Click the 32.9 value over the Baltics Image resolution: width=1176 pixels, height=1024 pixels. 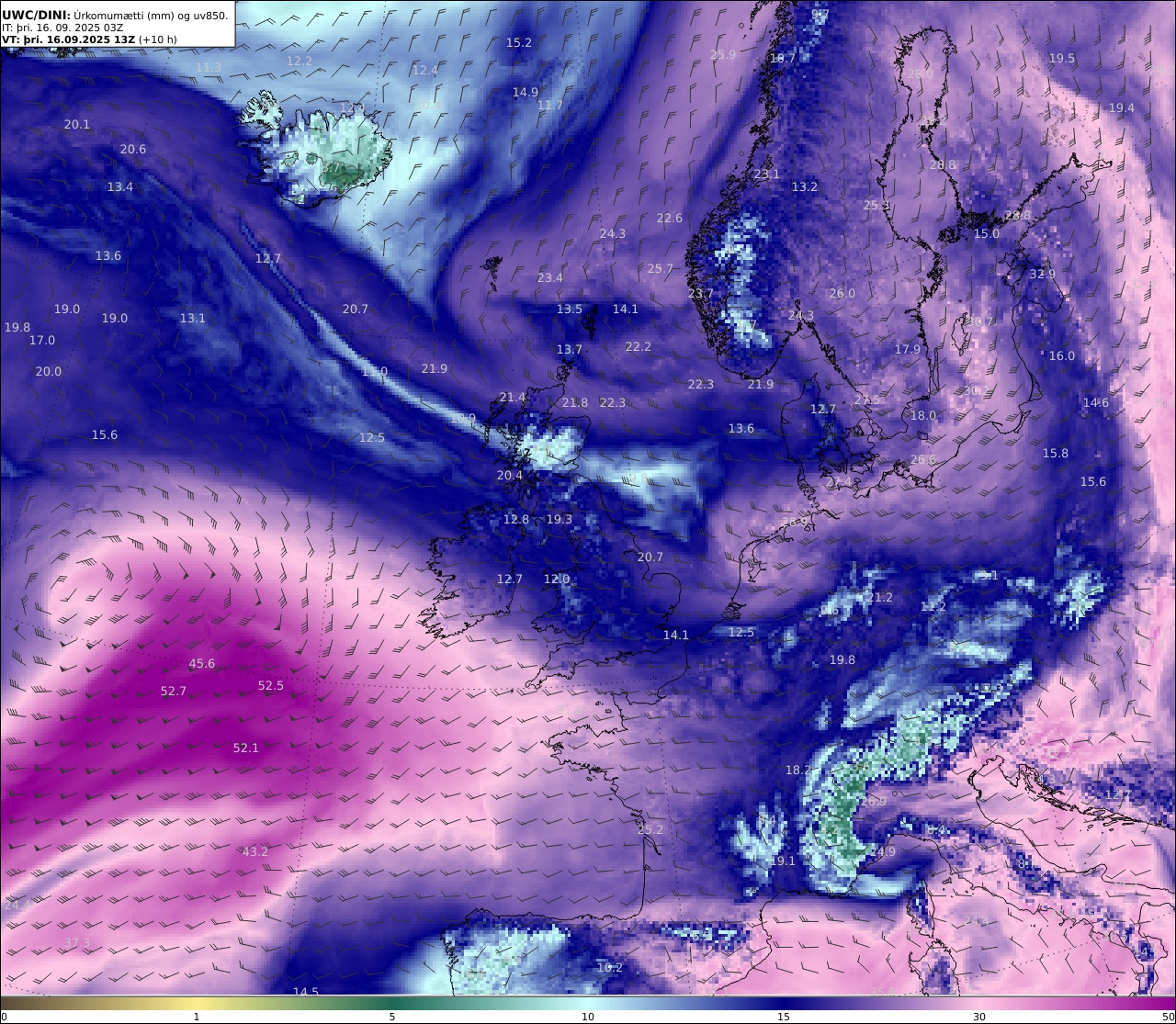[1043, 274]
